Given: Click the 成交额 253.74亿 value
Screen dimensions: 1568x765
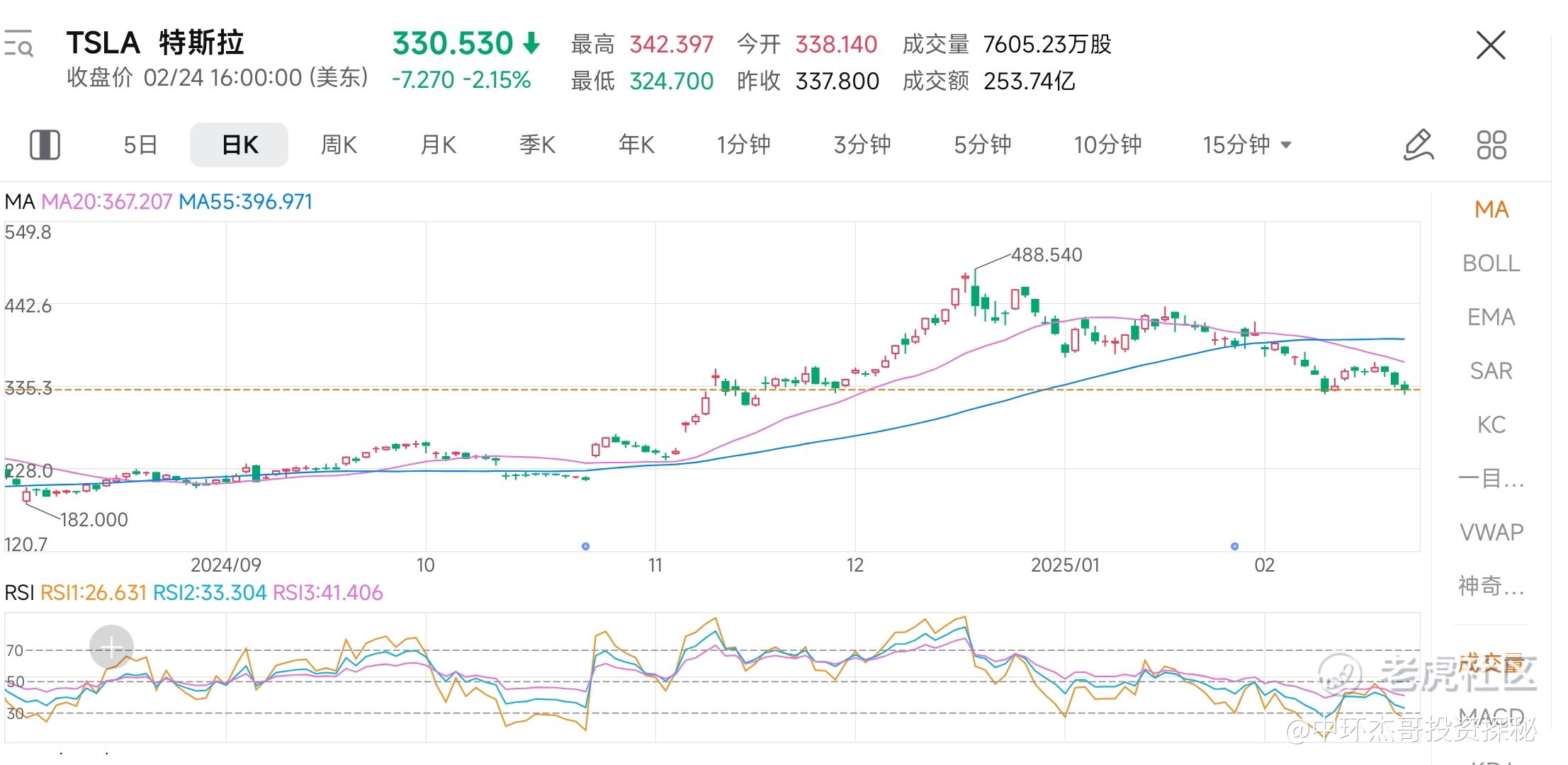Looking at the screenshot, I should click(x=1029, y=81).
